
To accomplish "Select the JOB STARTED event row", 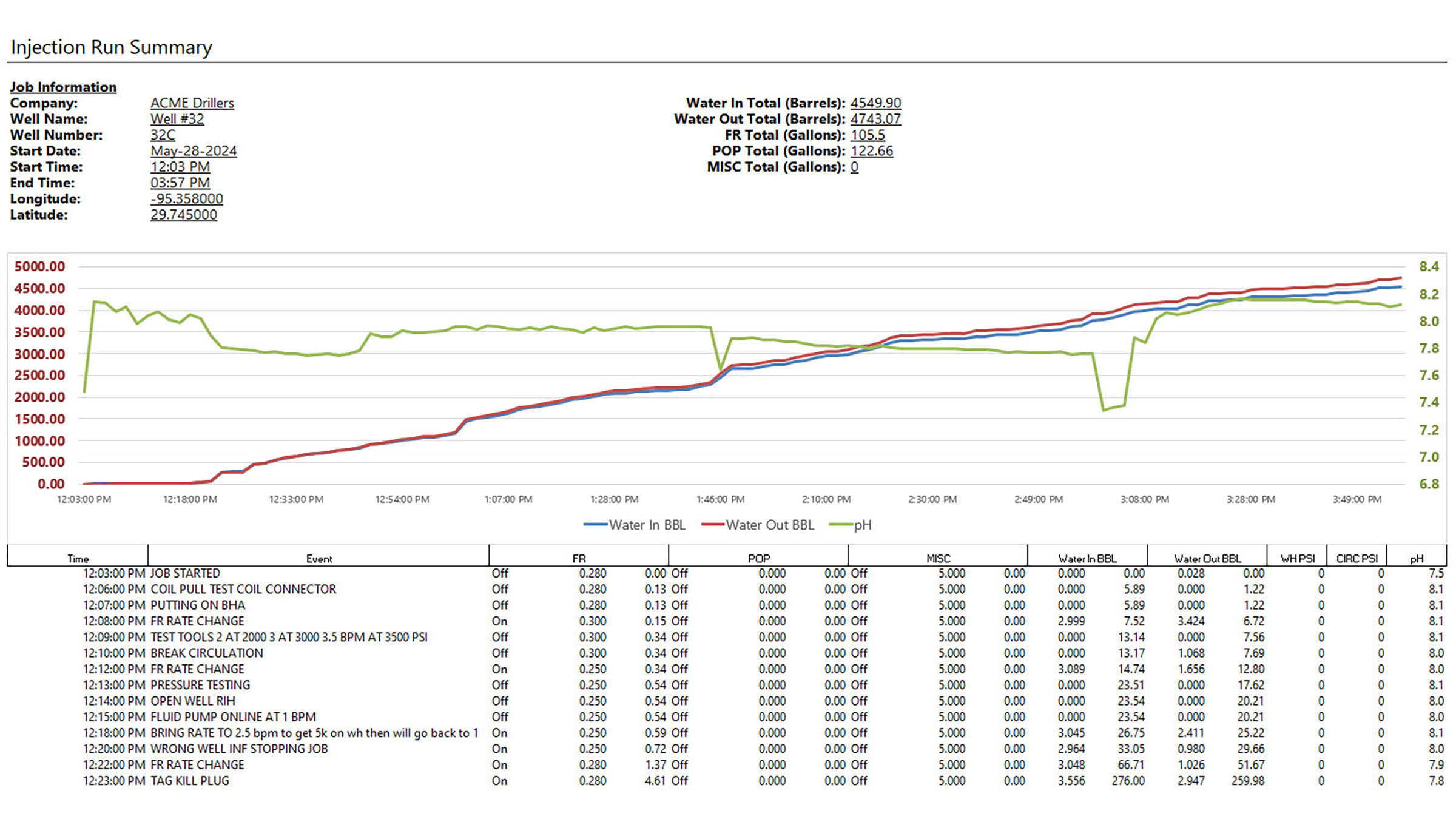I will pos(185,573).
